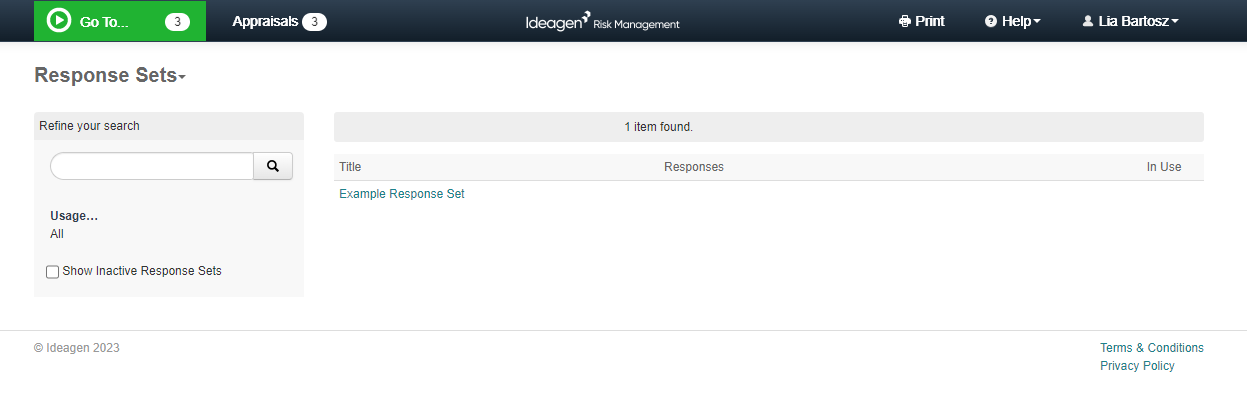
Task: Select the All usage filter
Action: coord(57,234)
